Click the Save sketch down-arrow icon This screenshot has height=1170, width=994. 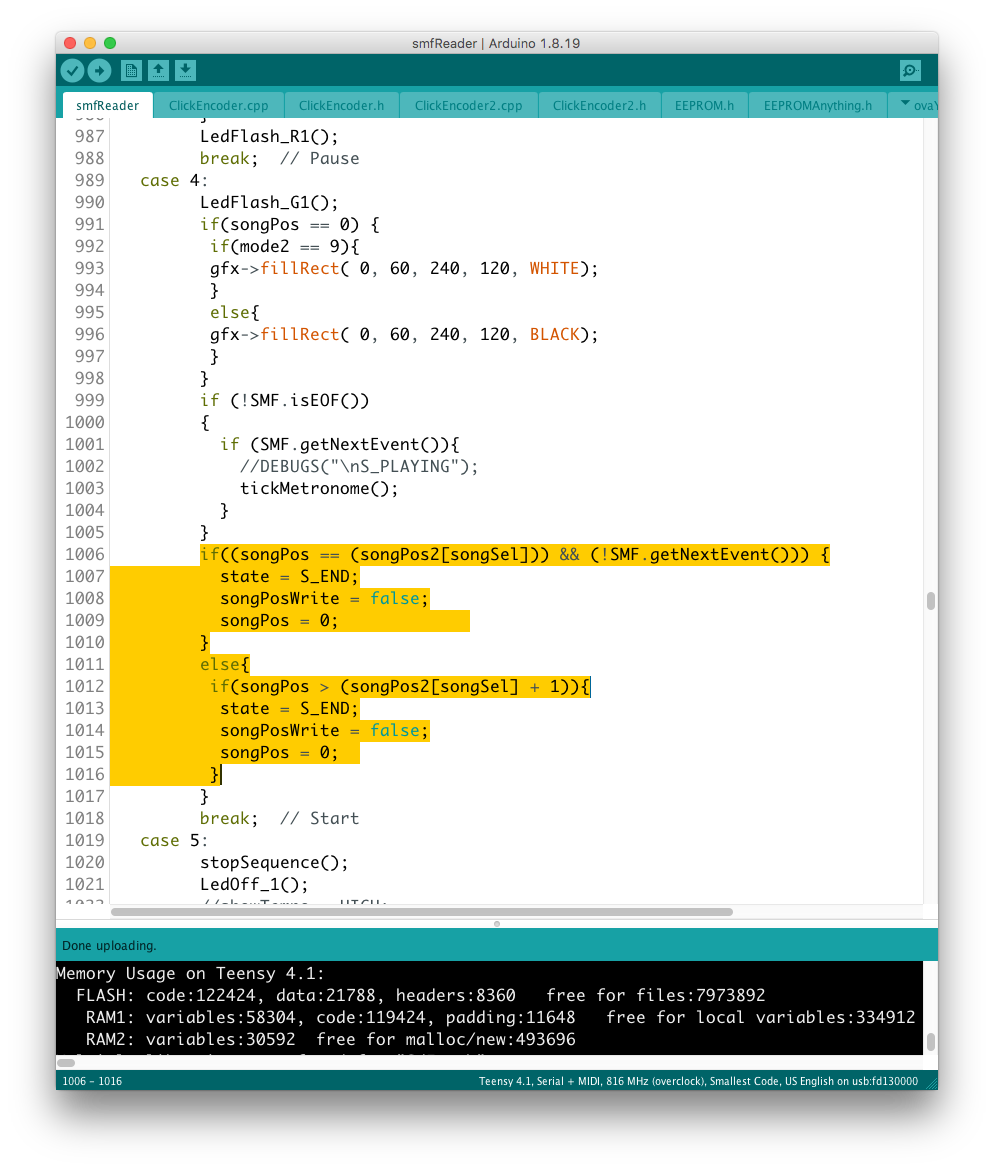[185, 70]
